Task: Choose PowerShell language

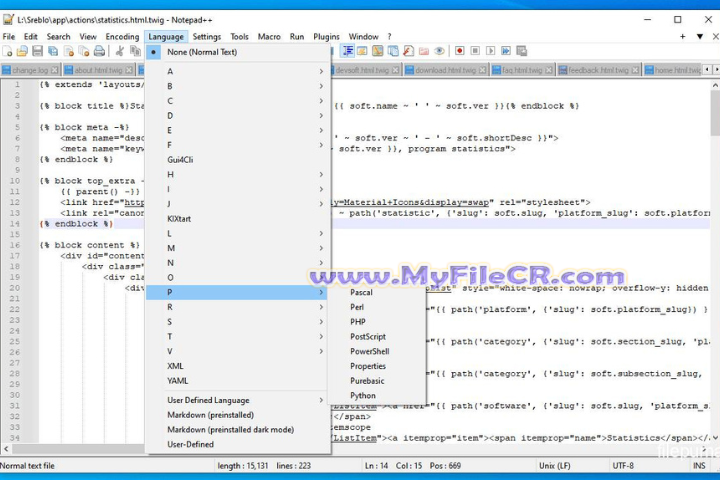Action: pyautogui.click(x=377, y=351)
